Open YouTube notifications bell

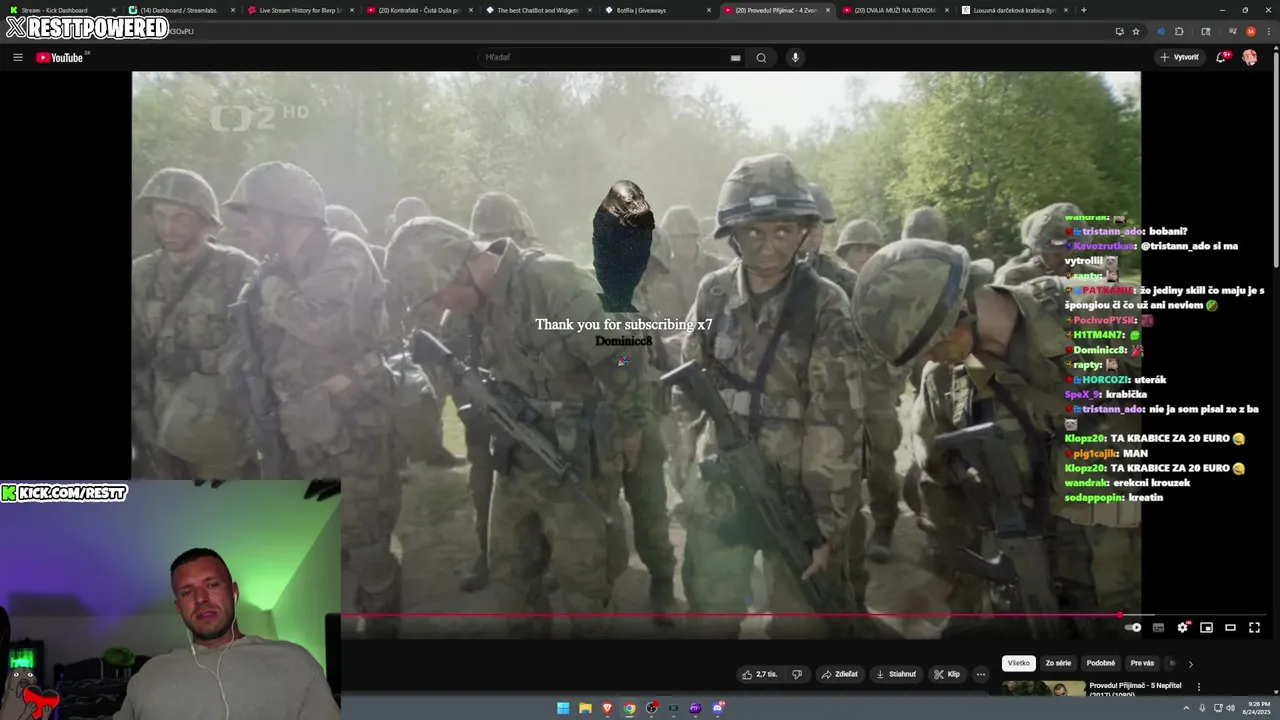click(x=1222, y=57)
